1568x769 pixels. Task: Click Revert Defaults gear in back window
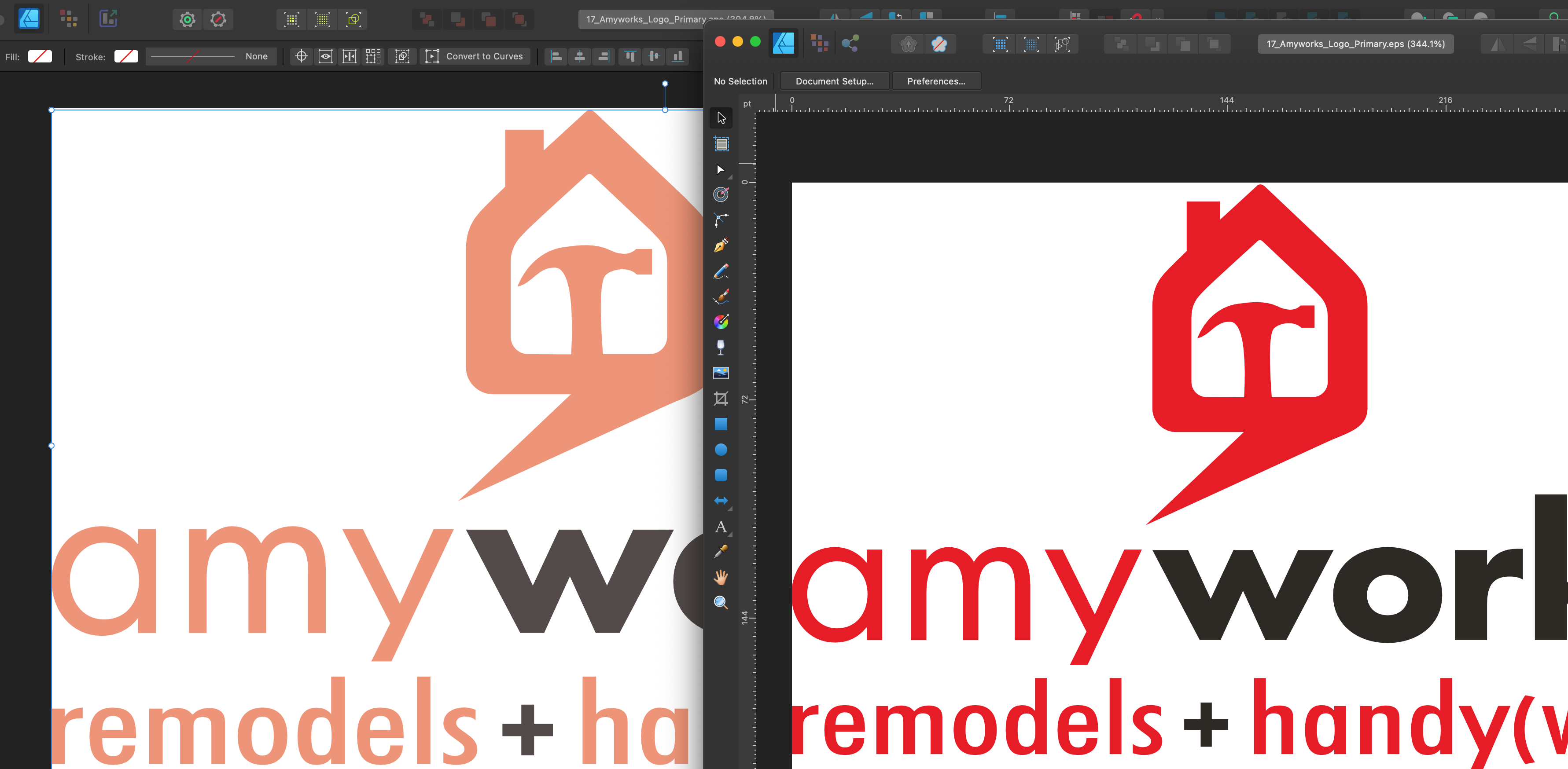click(x=218, y=19)
